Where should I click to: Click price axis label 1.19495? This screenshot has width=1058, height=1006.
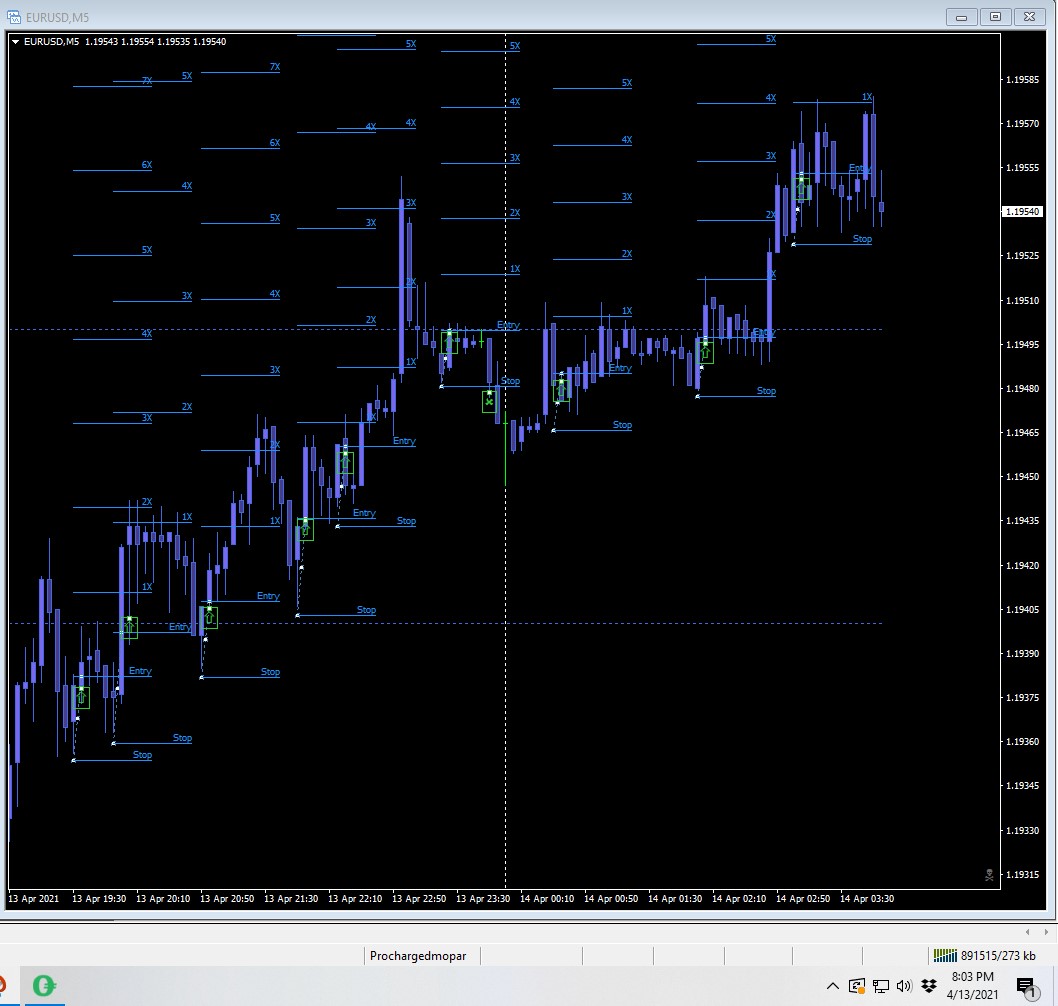[x=1022, y=344]
